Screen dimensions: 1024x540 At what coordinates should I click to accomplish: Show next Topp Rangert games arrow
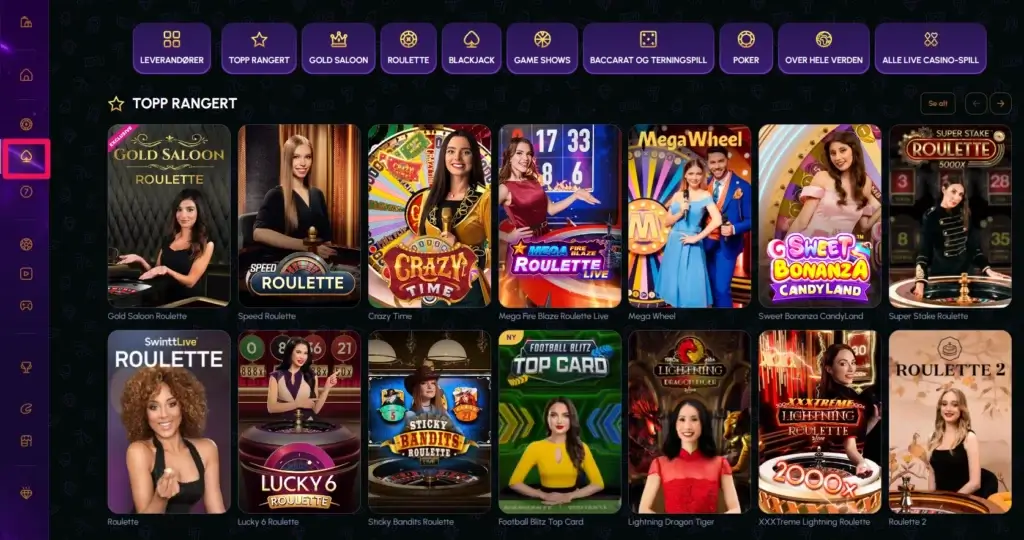(x=1000, y=103)
